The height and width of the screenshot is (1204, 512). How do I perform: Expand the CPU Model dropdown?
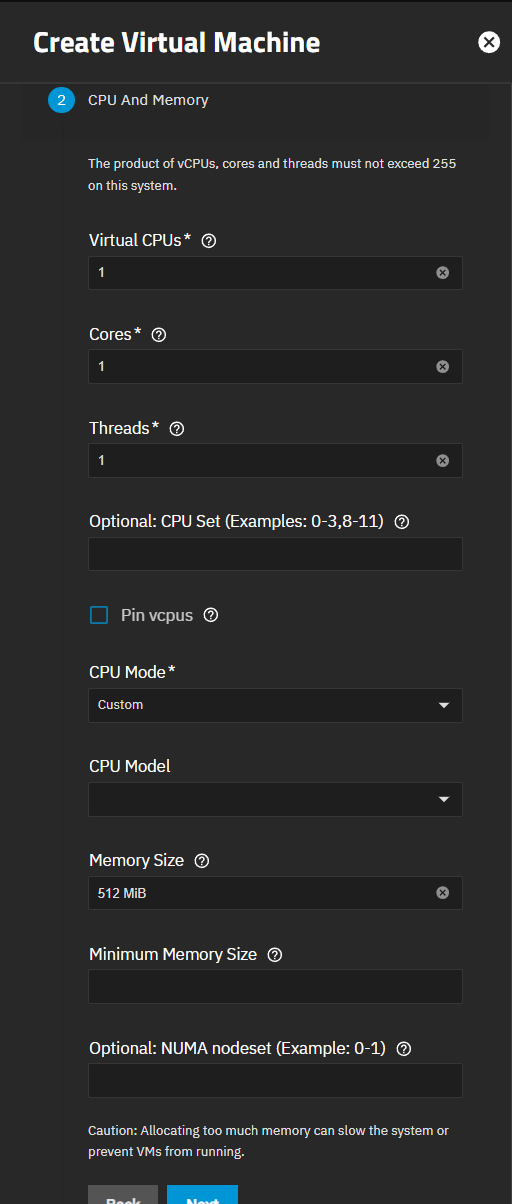276,799
